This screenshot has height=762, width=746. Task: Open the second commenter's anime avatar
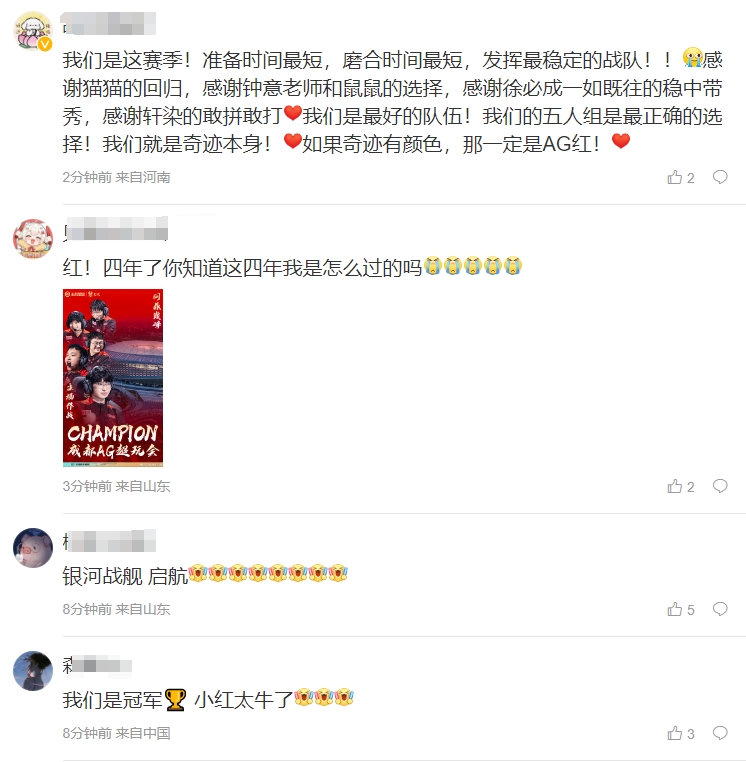pyautogui.click(x=33, y=239)
